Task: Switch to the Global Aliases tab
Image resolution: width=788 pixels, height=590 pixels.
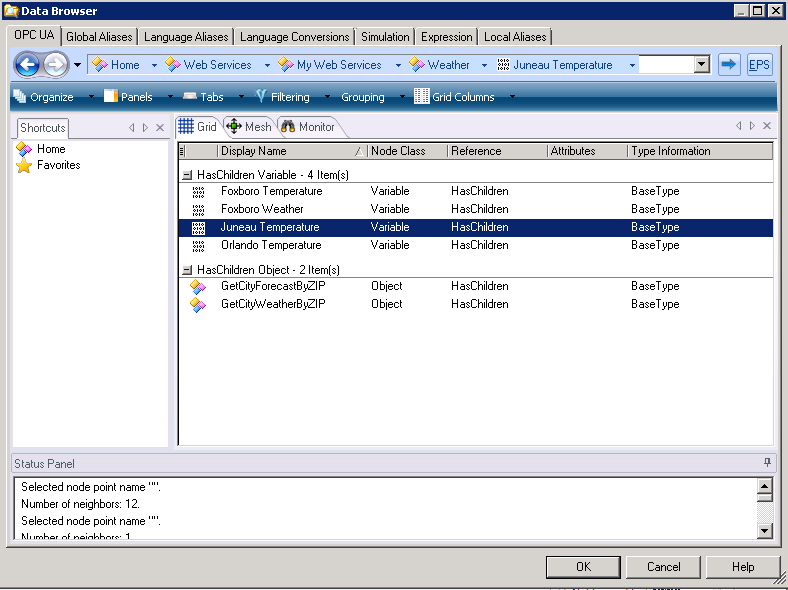Action: click(x=99, y=37)
